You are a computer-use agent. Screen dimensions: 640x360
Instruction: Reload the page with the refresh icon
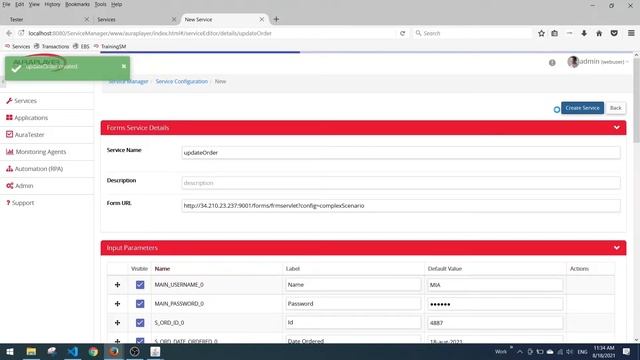coord(402,33)
